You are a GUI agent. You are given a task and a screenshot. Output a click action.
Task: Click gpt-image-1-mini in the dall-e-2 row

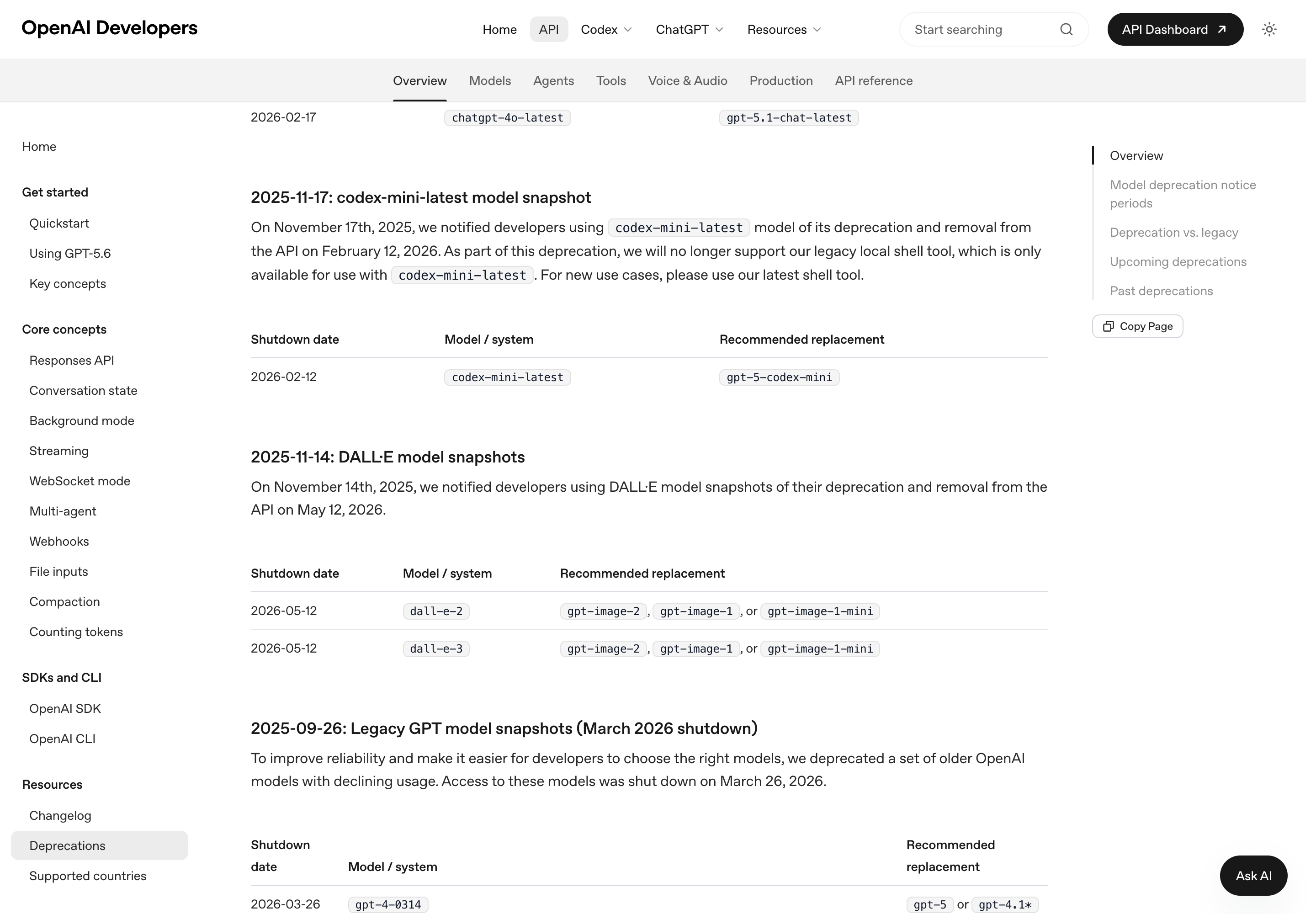[x=820, y=611]
